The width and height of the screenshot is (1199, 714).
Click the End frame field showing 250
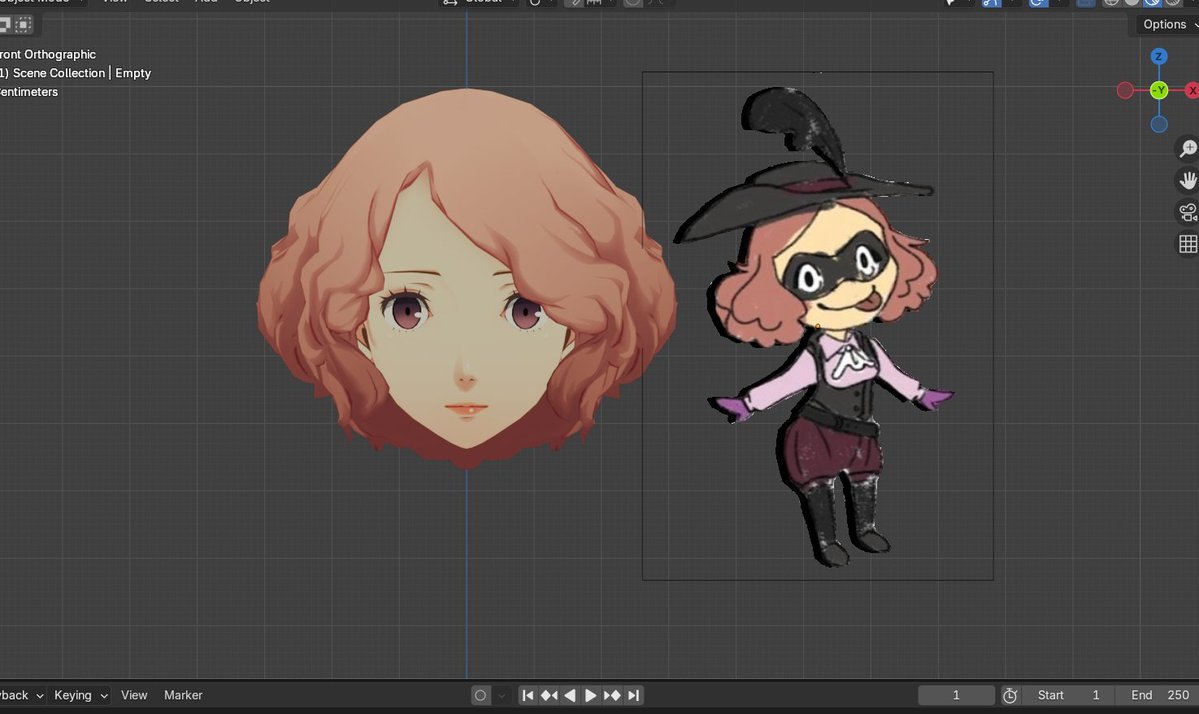coord(1159,695)
